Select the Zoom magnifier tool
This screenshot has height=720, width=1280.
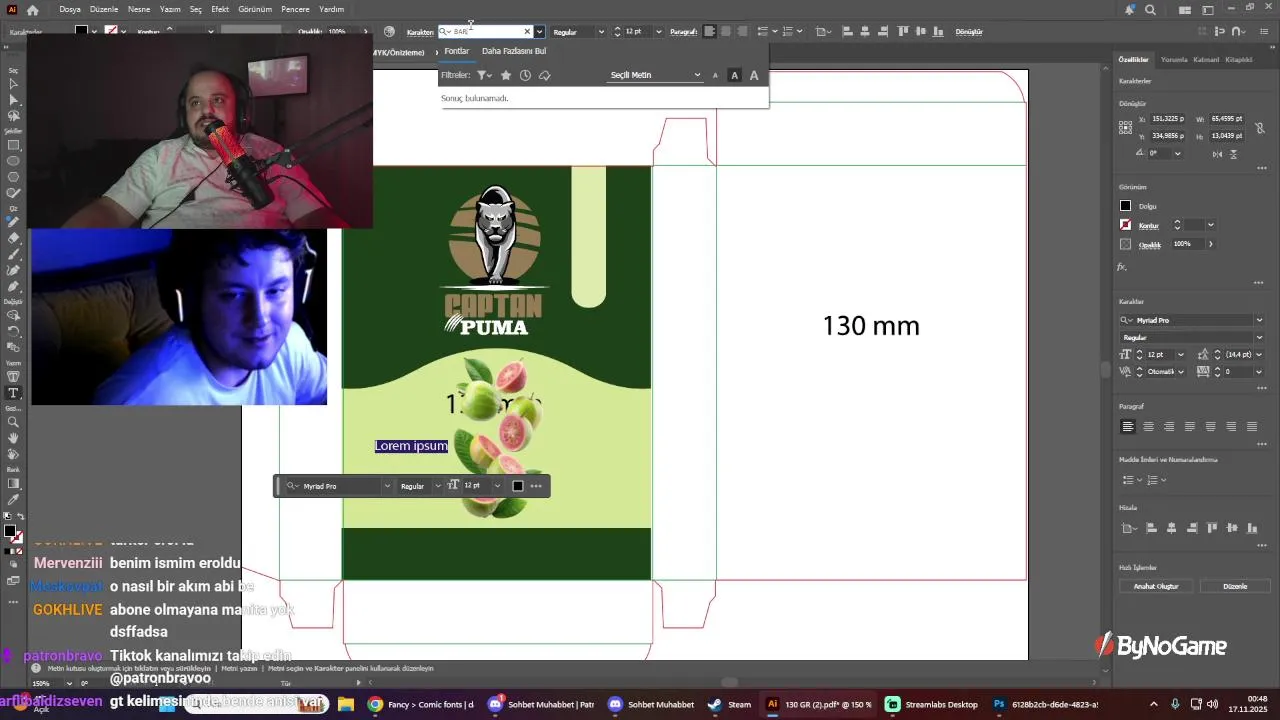(x=14, y=422)
